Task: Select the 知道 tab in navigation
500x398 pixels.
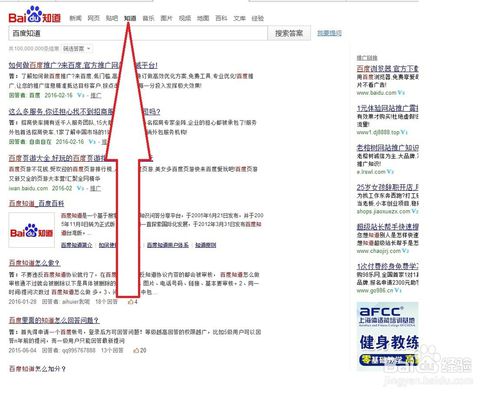Action: click(130, 18)
